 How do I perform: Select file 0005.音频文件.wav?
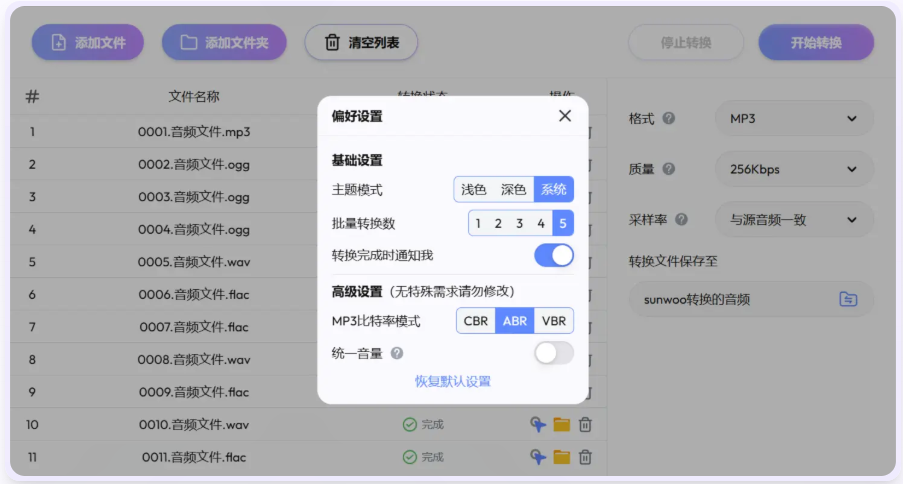(194, 262)
